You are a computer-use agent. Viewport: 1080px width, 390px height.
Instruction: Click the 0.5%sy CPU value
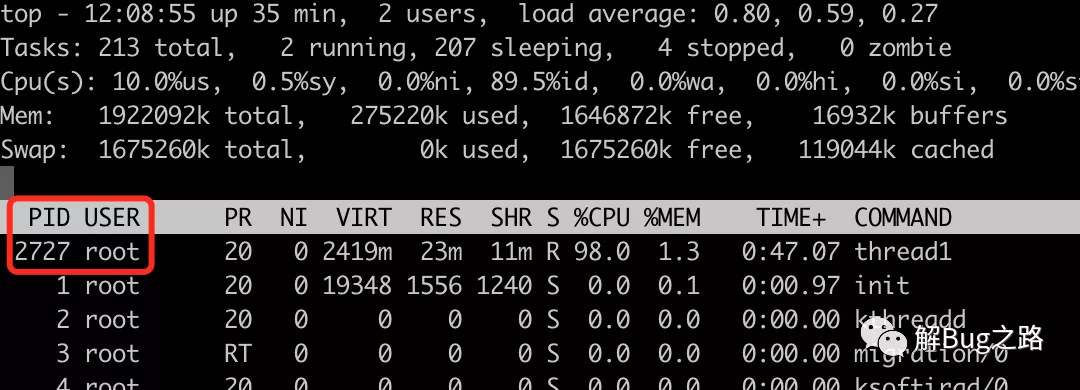(x=294, y=83)
